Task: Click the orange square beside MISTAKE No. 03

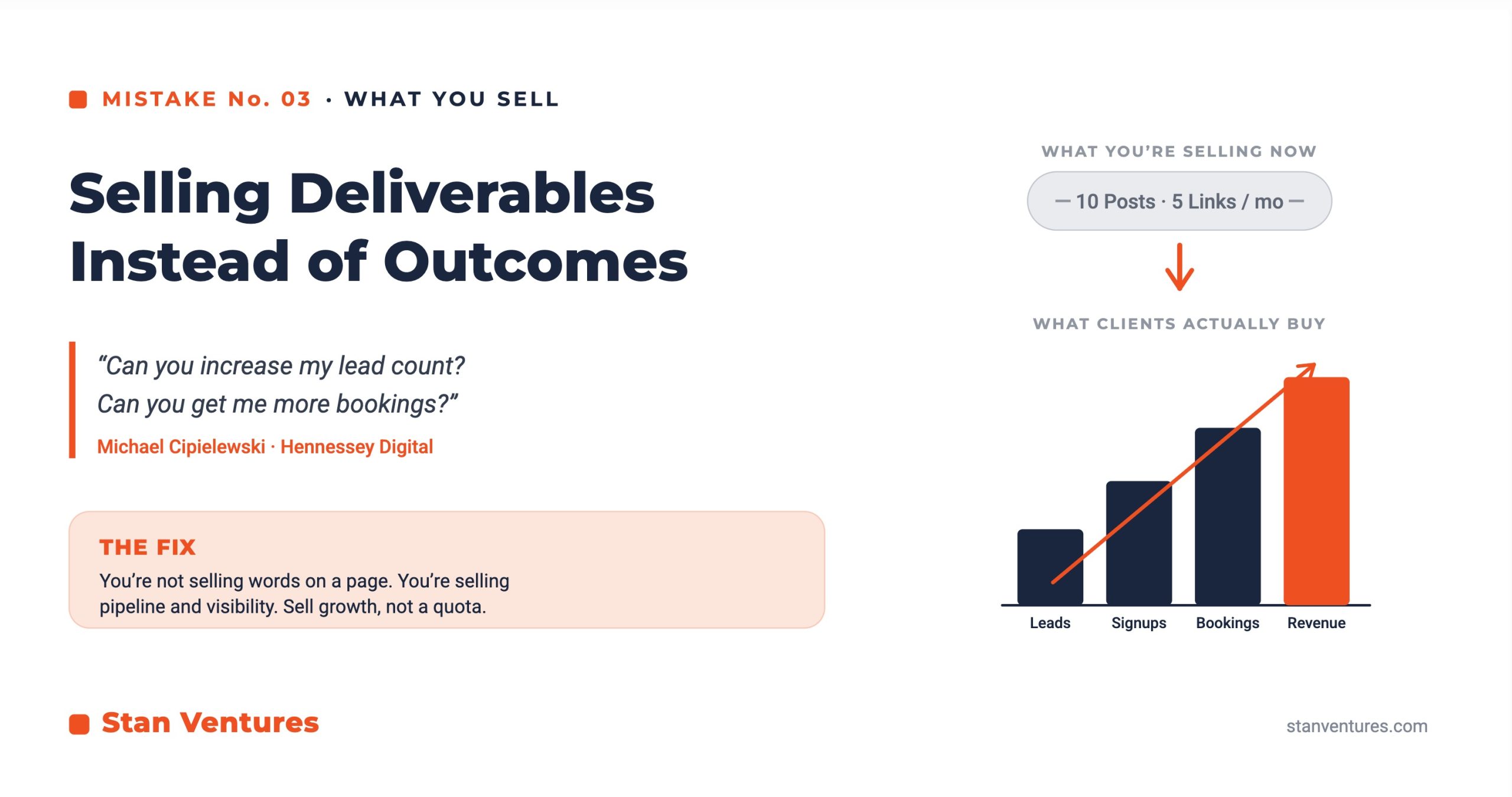Action: (78, 99)
